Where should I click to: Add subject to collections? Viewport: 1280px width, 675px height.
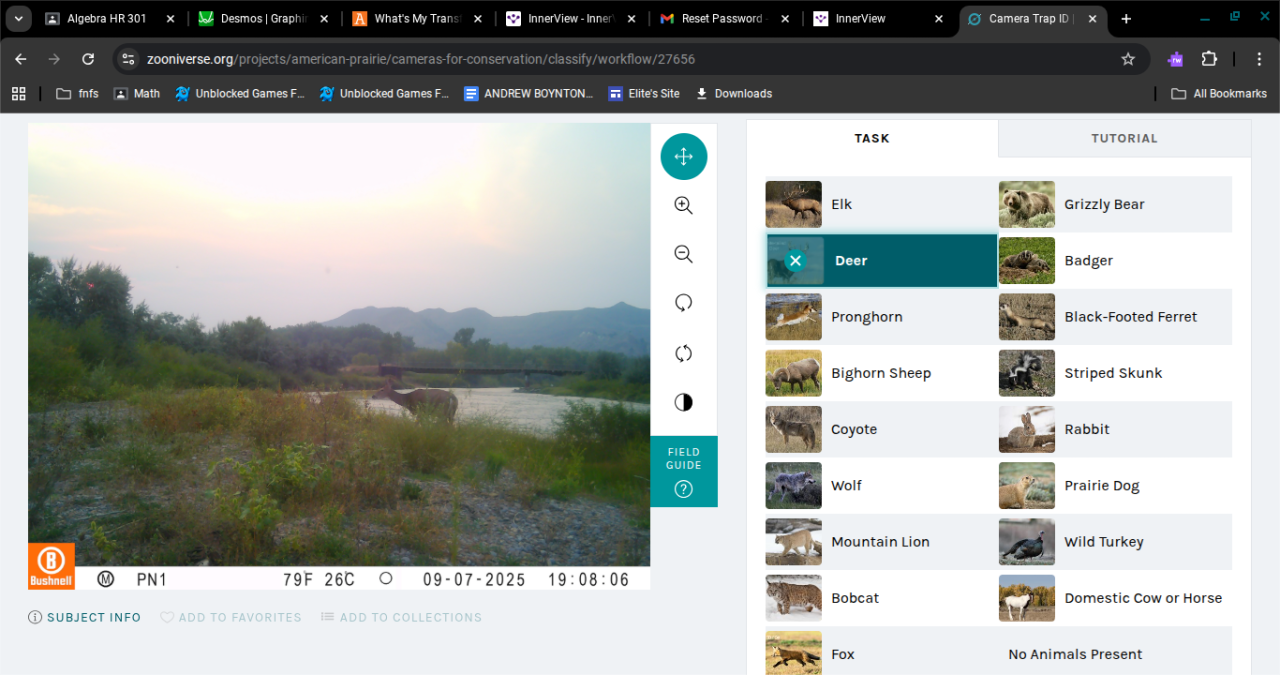tap(401, 618)
